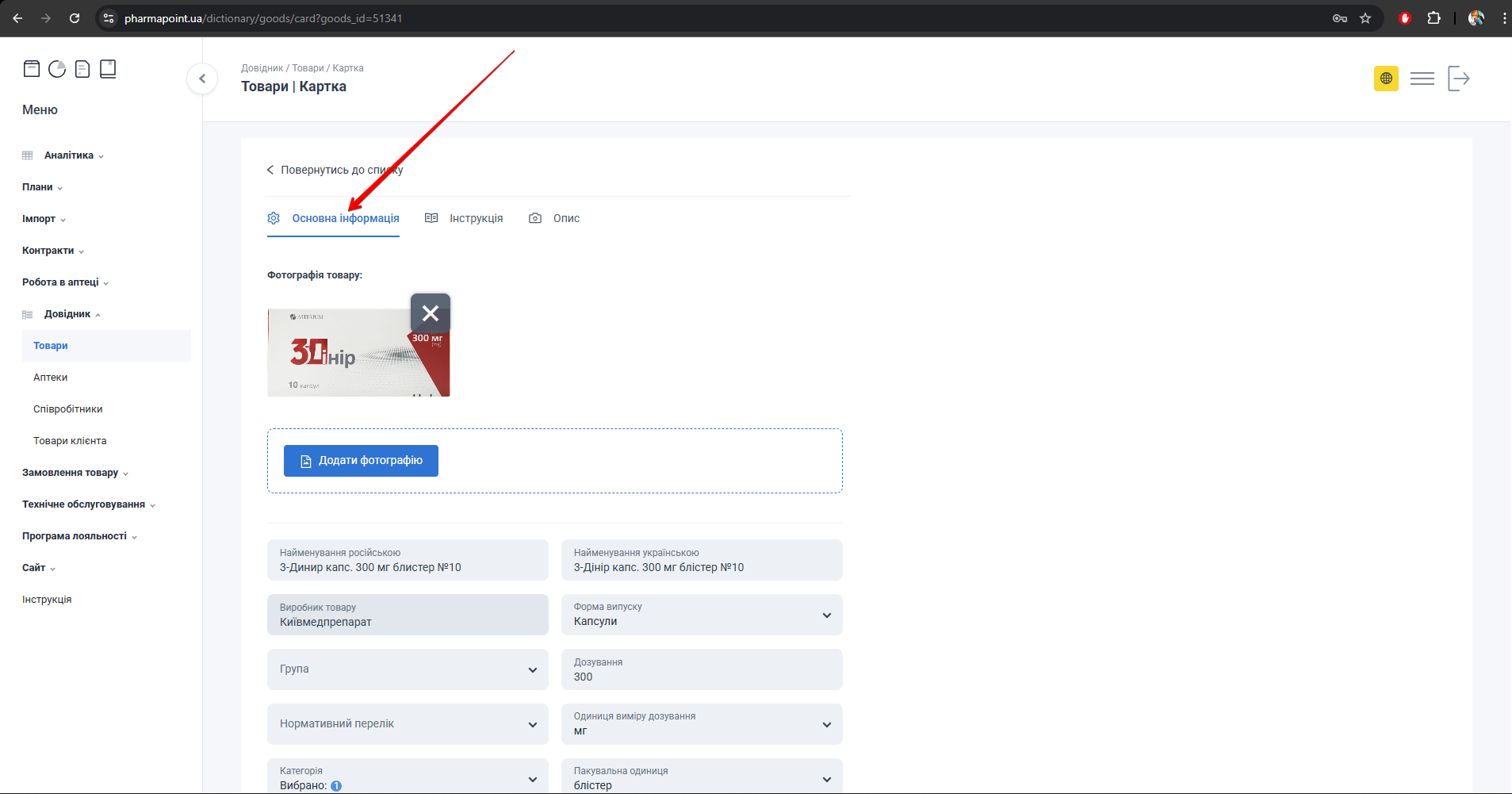
Task: Click the document icon in sidebar header
Action: 82,69
